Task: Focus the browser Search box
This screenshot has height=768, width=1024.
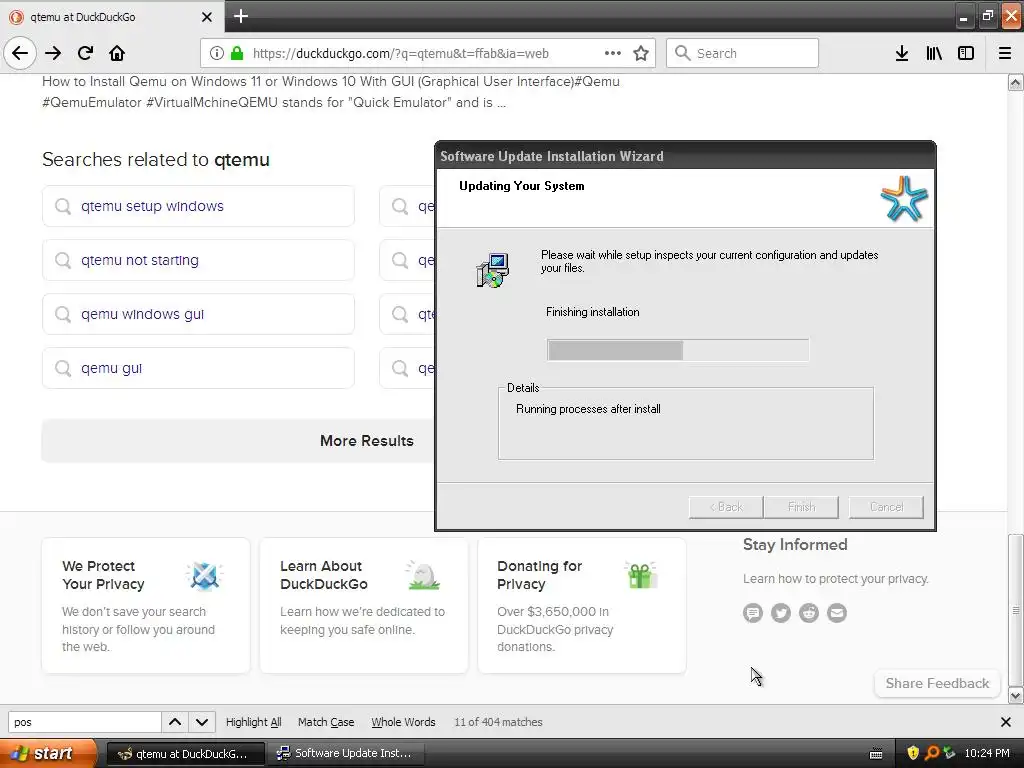Action: 743,53
